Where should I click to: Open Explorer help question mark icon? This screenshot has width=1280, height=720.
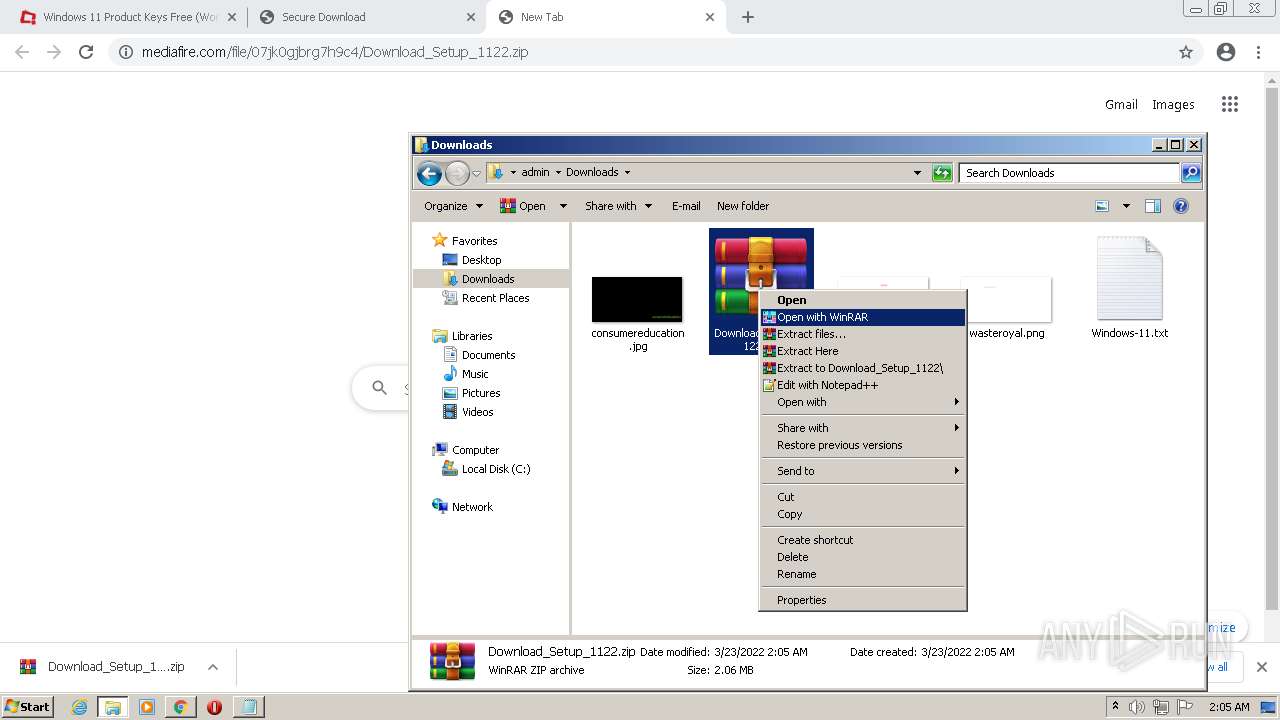click(1180, 206)
